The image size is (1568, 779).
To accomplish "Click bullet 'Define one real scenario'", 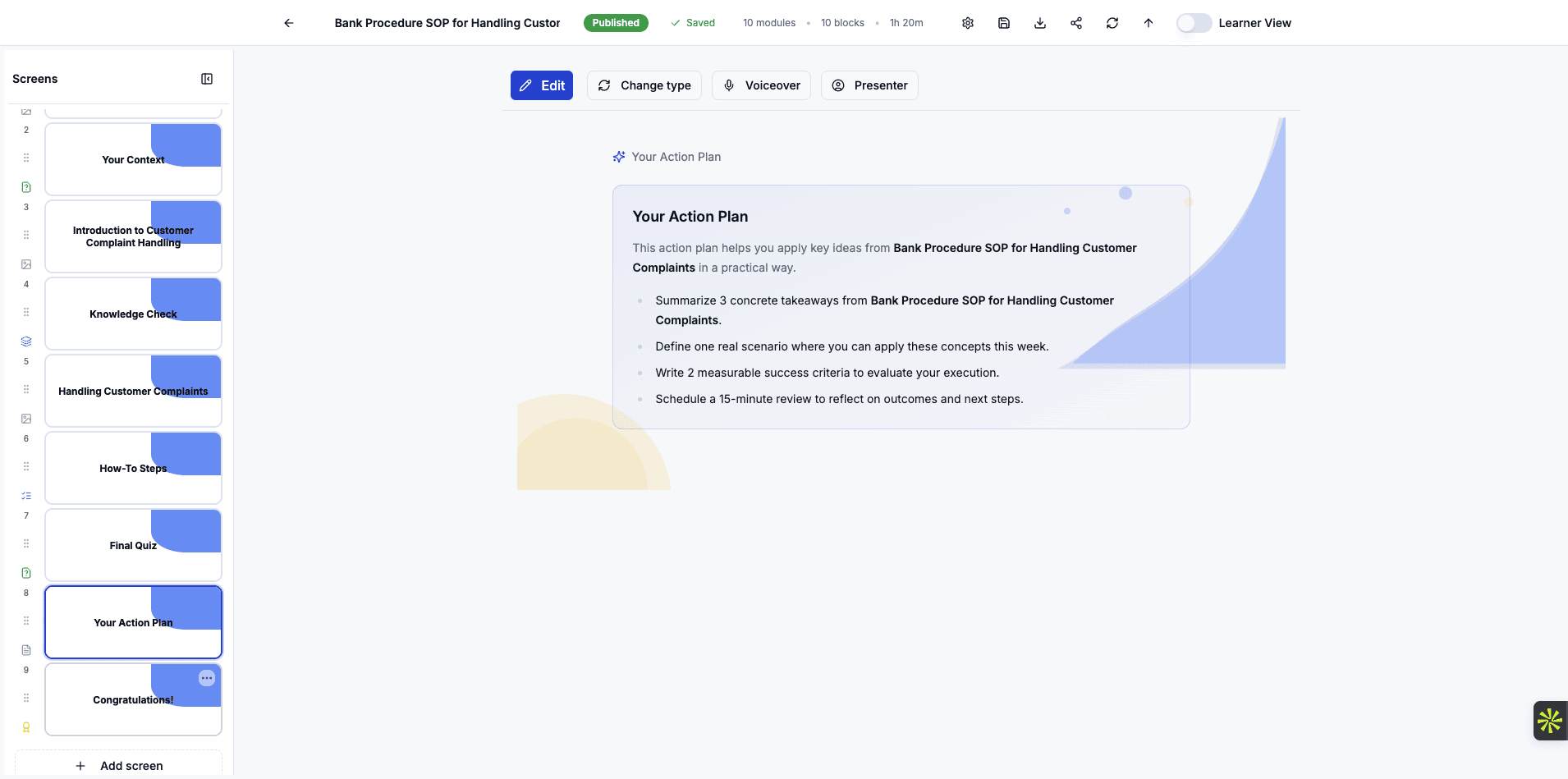I will (x=851, y=346).
